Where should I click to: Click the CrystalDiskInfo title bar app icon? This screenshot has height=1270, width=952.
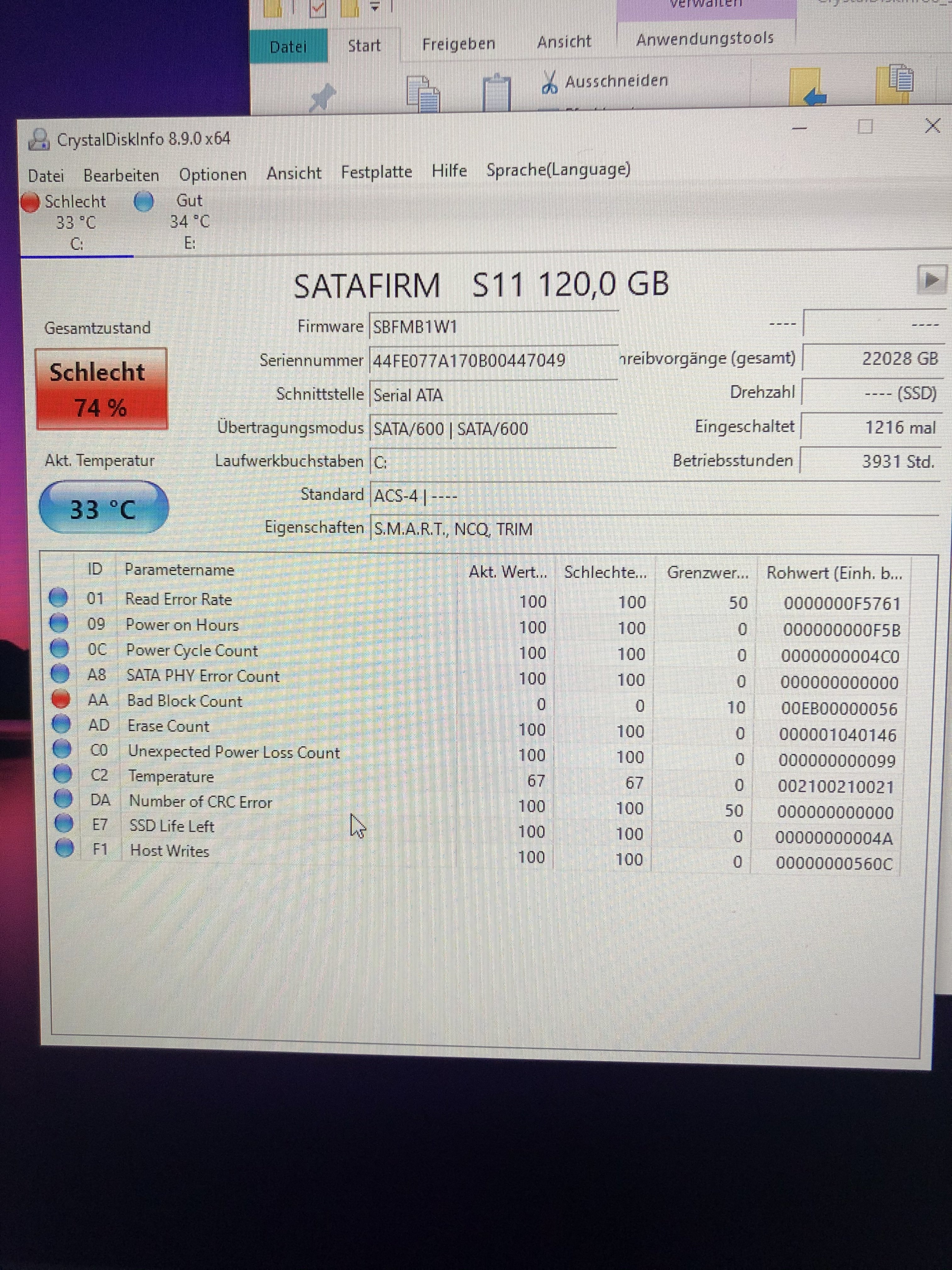pyautogui.click(x=39, y=140)
